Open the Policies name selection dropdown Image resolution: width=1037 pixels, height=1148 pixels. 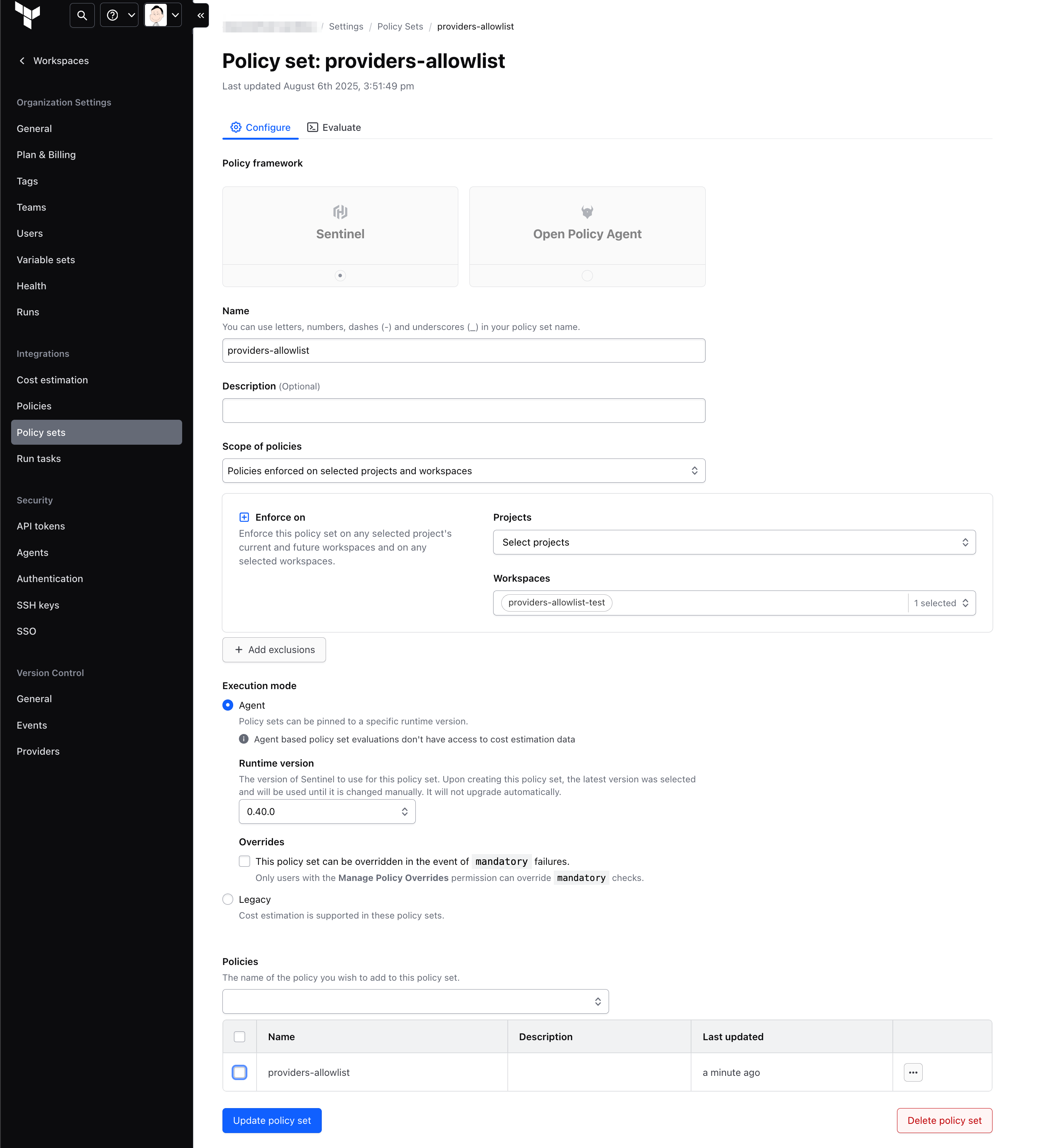[x=415, y=1001]
